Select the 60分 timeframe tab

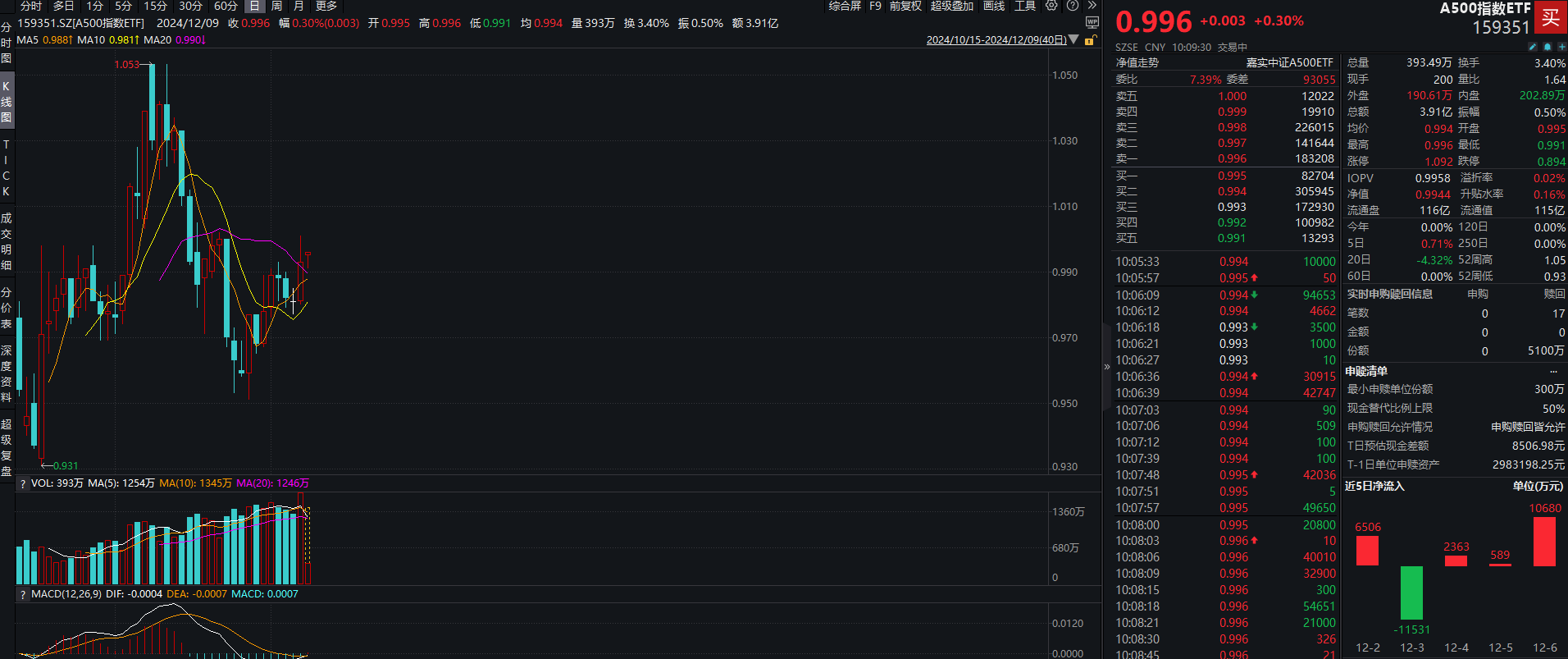tap(226, 6)
